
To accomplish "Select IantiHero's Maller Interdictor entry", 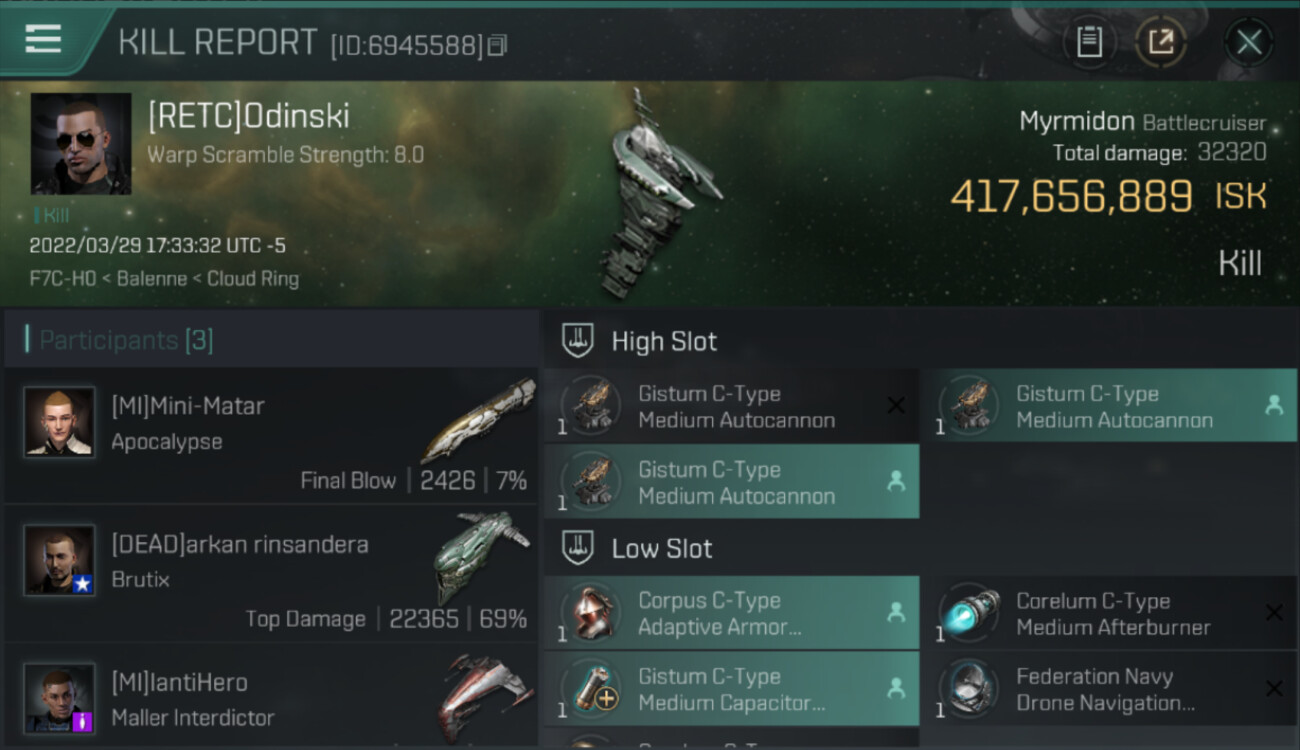I will pos(271,697).
